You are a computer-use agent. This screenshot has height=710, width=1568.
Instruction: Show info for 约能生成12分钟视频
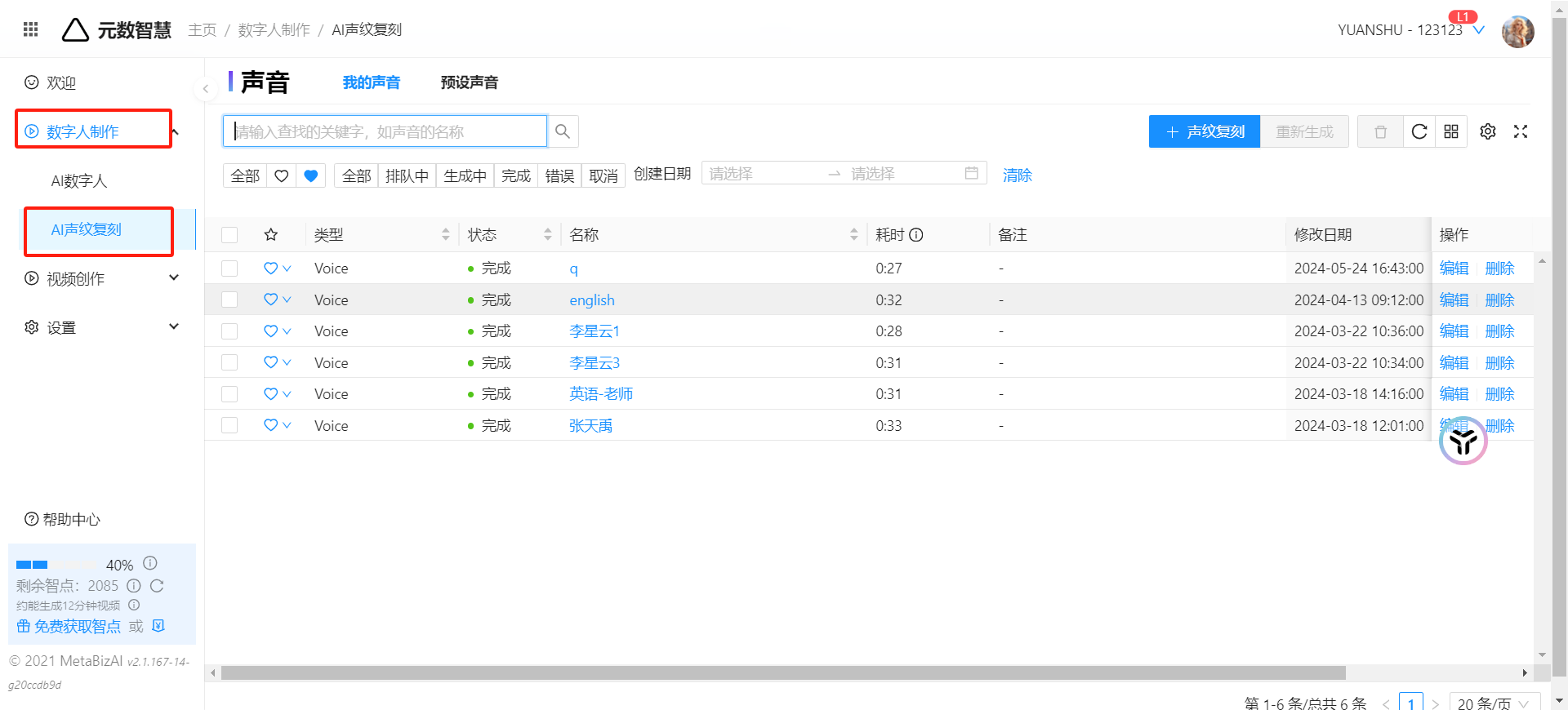point(134,605)
